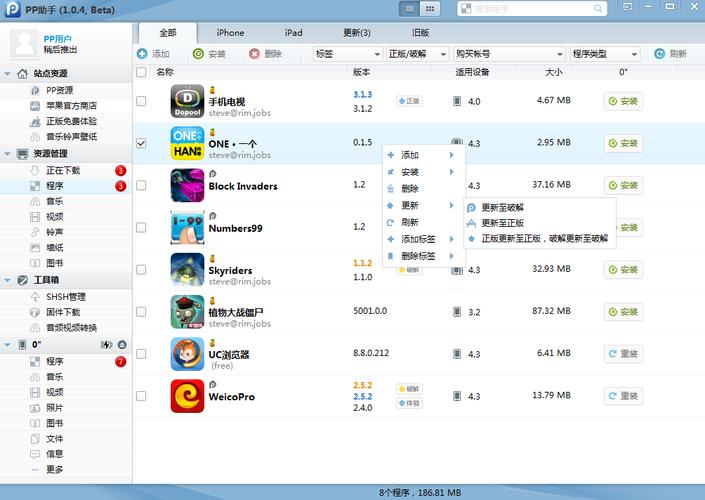Open the 标签 dropdown filter
Image resolution: width=705 pixels, height=500 pixels.
coord(347,54)
